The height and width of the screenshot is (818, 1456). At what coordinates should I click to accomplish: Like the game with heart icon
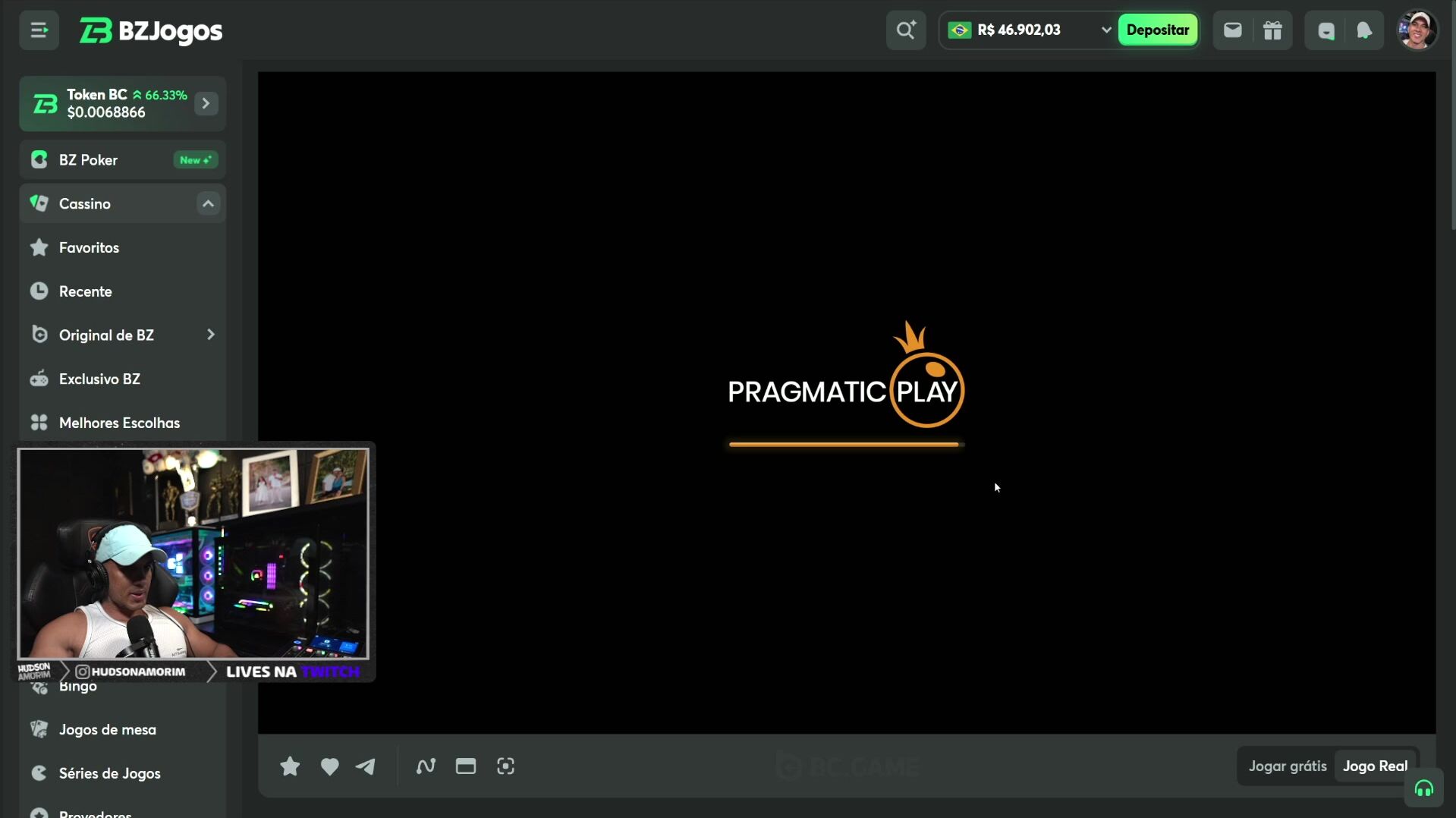tap(329, 766)
